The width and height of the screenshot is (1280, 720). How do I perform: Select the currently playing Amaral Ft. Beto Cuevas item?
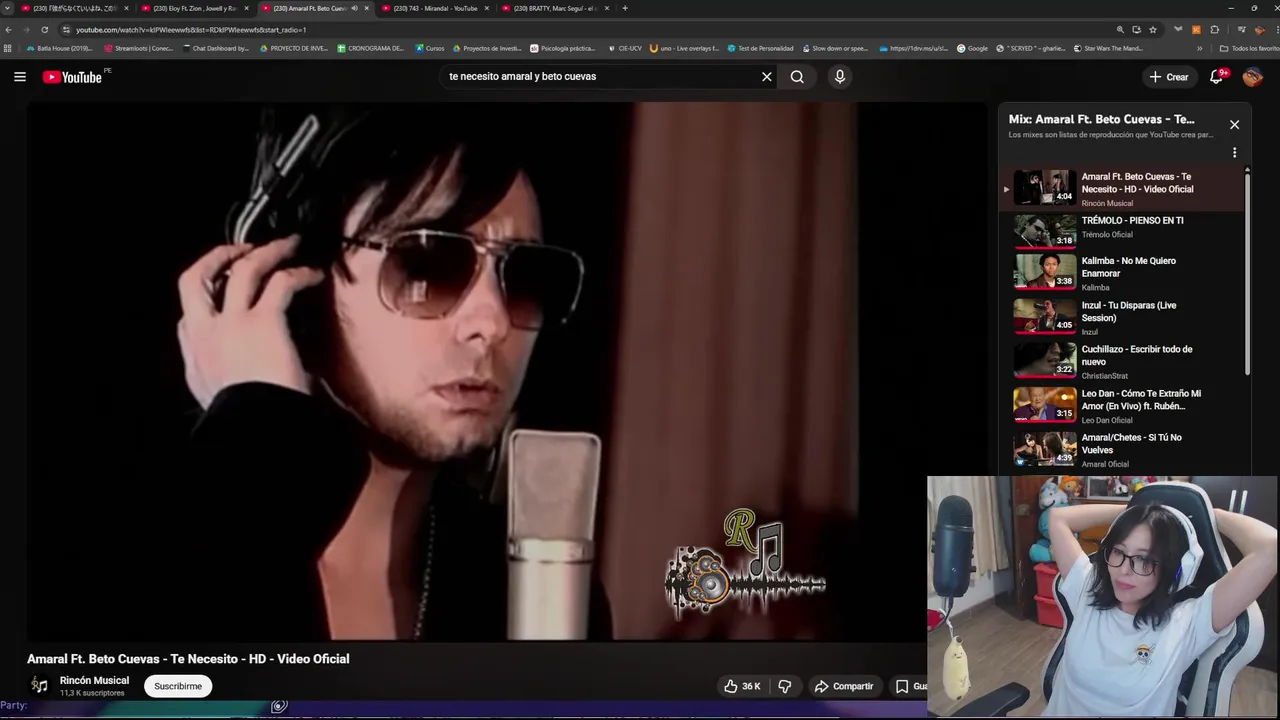tap(1120, 188)
